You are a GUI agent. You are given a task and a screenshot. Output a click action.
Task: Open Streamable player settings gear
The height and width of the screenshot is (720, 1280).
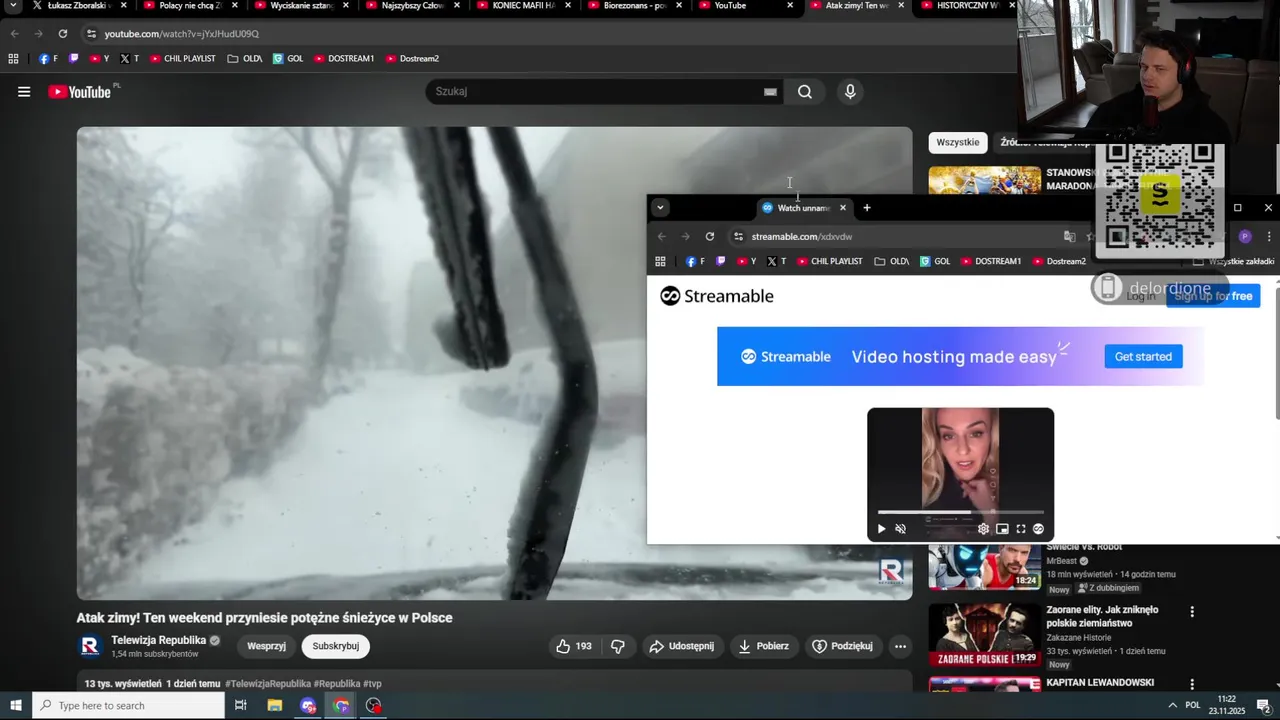tap(983, 529)
